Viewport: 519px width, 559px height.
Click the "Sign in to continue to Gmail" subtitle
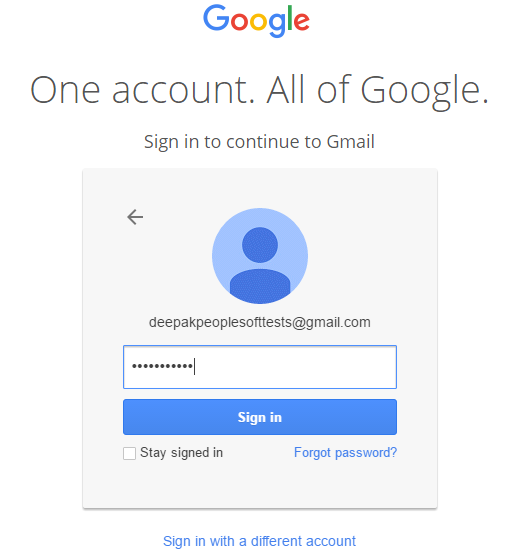point(260,142)
